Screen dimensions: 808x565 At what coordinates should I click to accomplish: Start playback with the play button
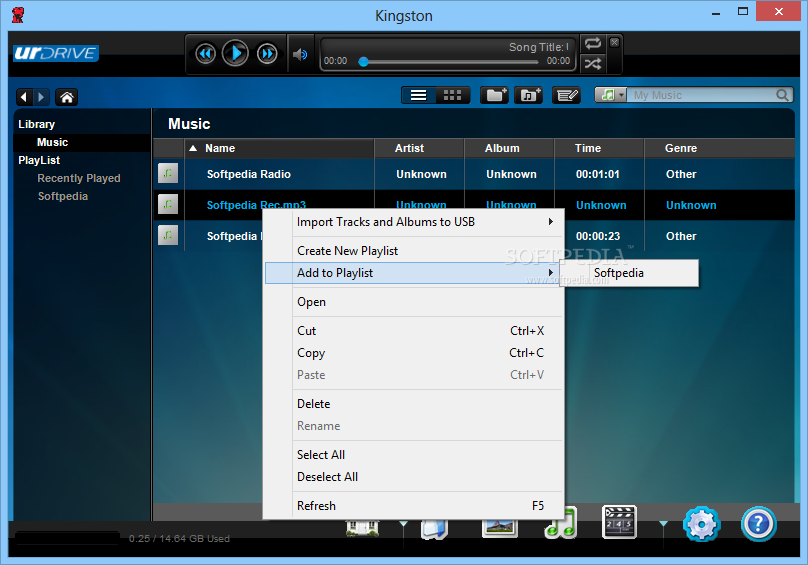235,53
